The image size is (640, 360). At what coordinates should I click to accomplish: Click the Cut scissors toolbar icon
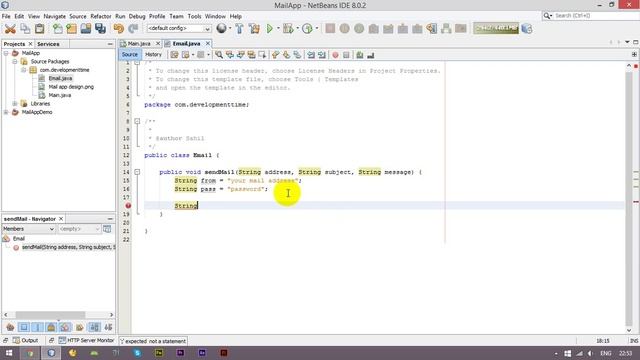[x=10, y=29]
